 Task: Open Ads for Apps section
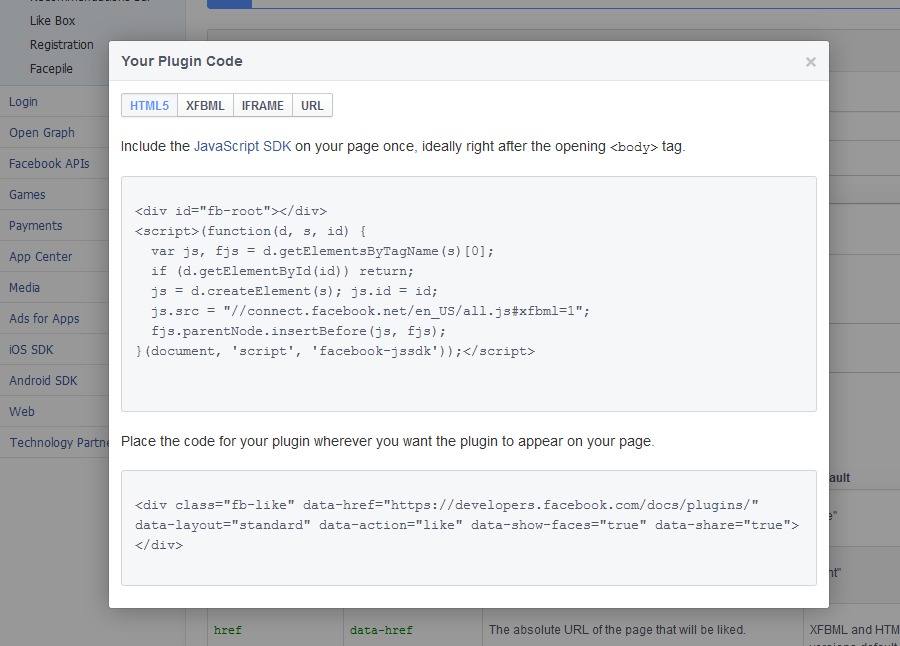(x=44, y=319)
